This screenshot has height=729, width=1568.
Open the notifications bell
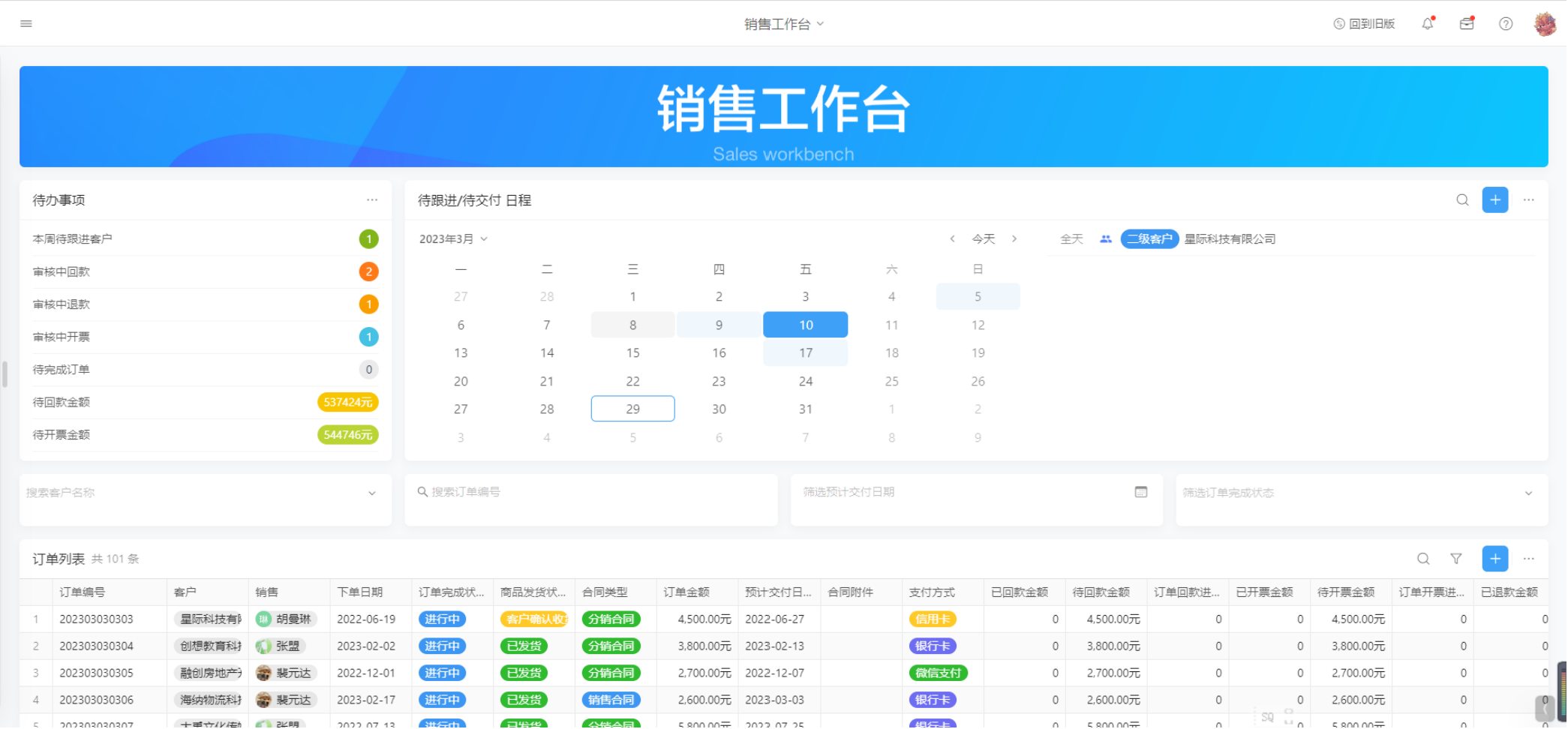coord(1428,24)
